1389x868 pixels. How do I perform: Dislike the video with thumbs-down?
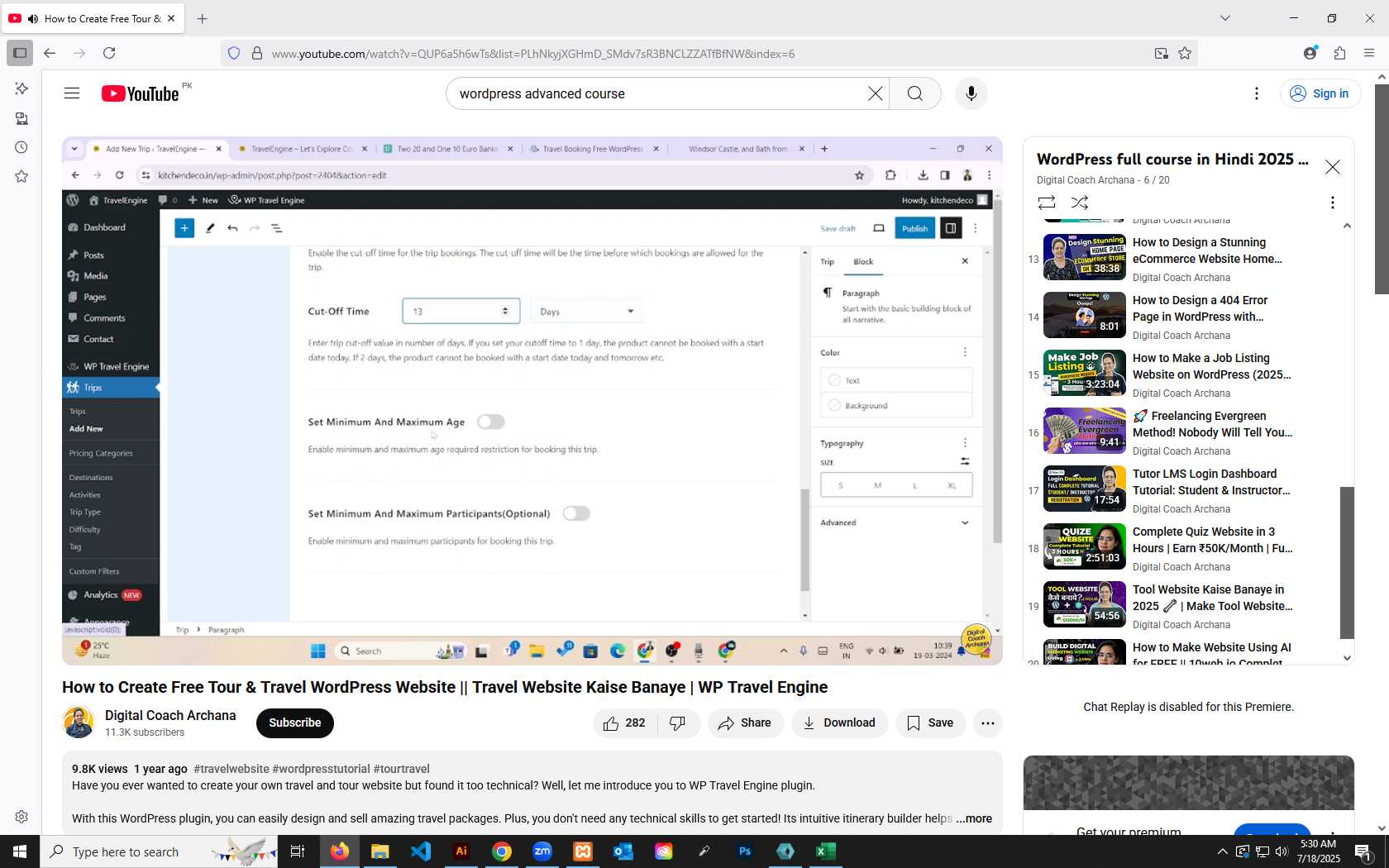[678, 723]
